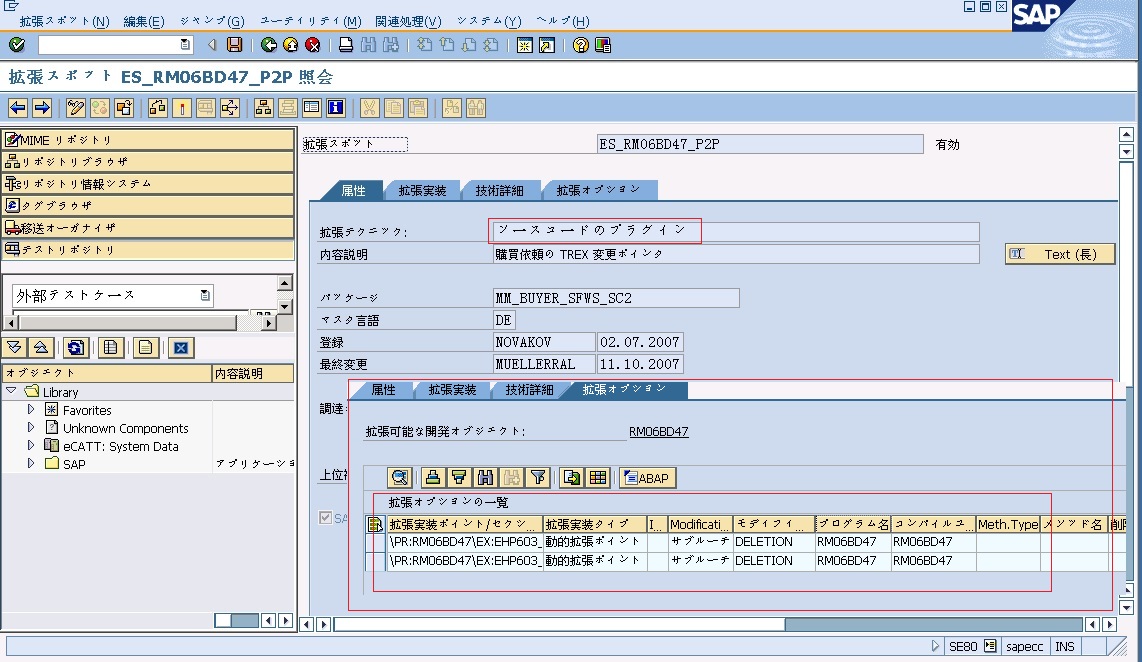The width and height of the screenshot is (1142, 662).
Task: Switch to upper 技術詳細 tab
Action: tap(500, 190)
